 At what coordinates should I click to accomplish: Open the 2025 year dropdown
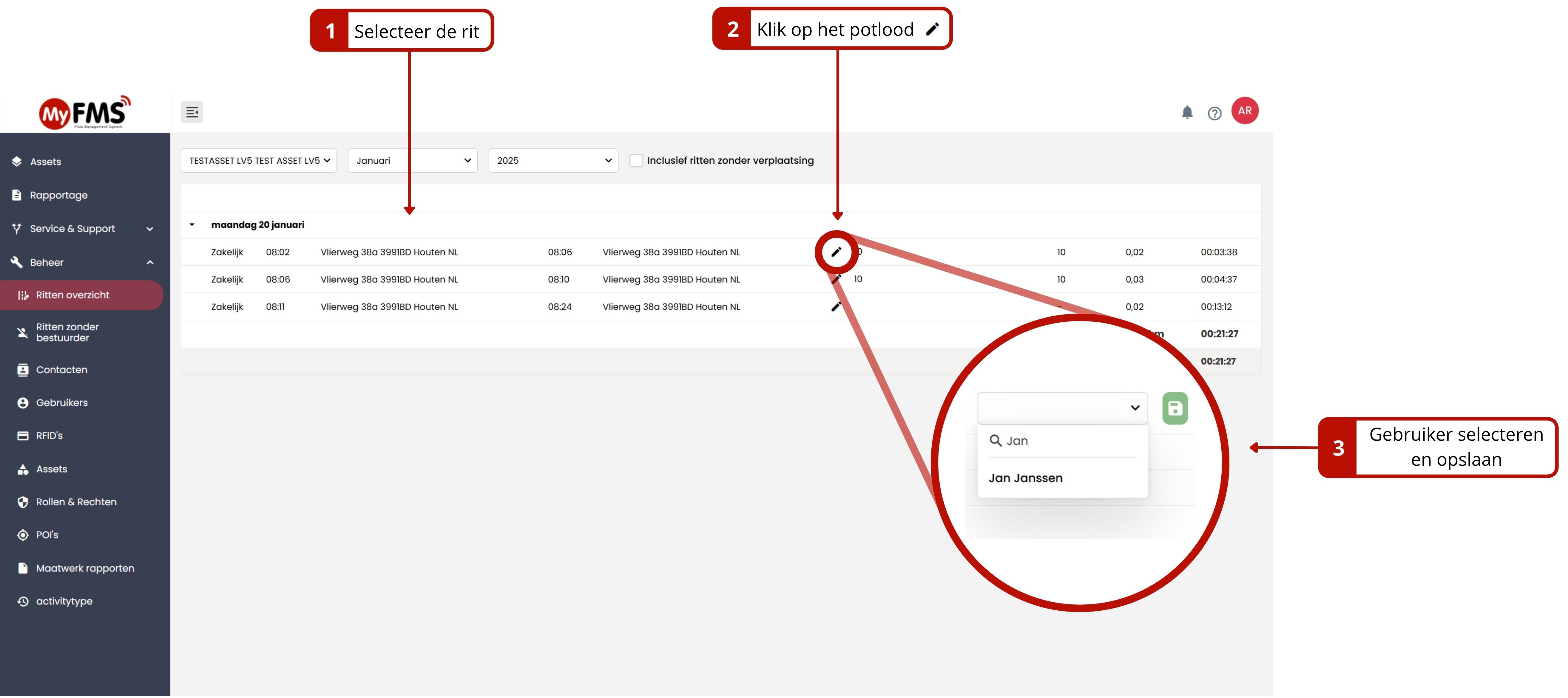[x=553, y=161]
